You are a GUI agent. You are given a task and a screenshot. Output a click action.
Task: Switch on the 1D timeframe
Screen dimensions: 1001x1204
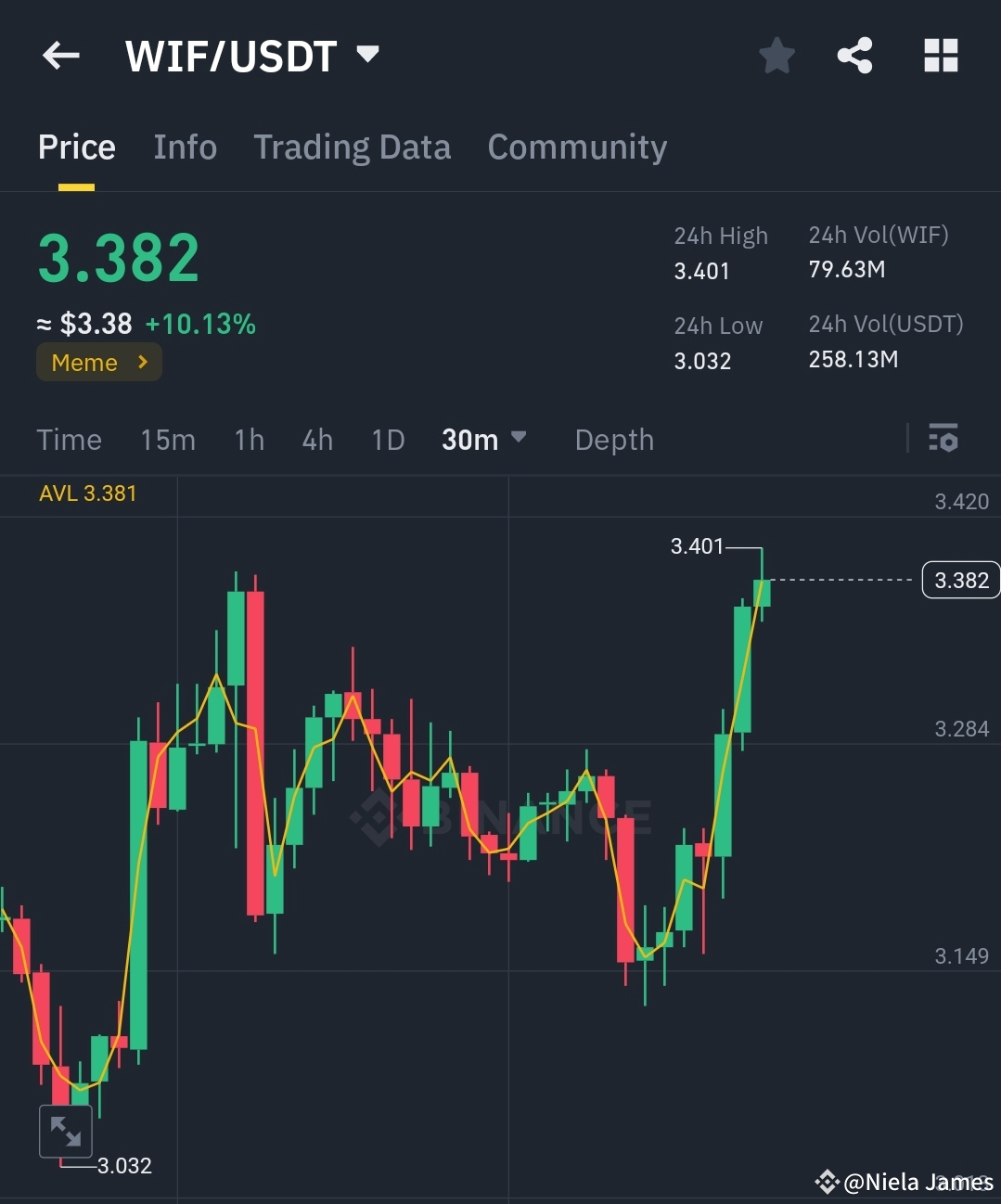(x=388, y=440)
